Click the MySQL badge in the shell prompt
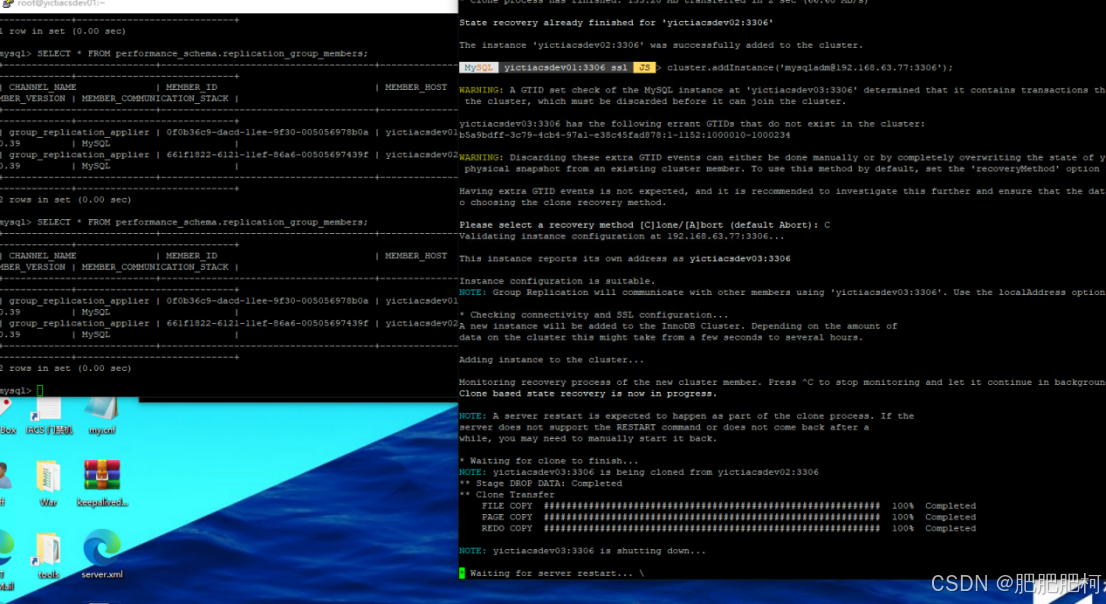1106x604 pixels. (x=476, y=68)
